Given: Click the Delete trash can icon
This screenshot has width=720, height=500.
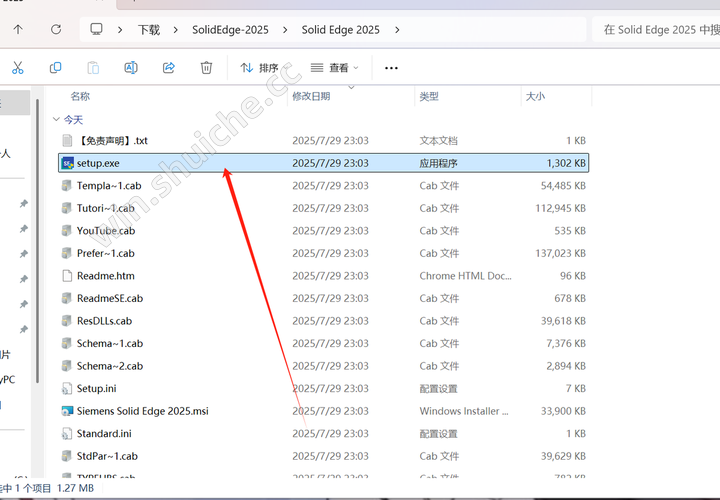Looking at the screenshot, I should [206, 68].
